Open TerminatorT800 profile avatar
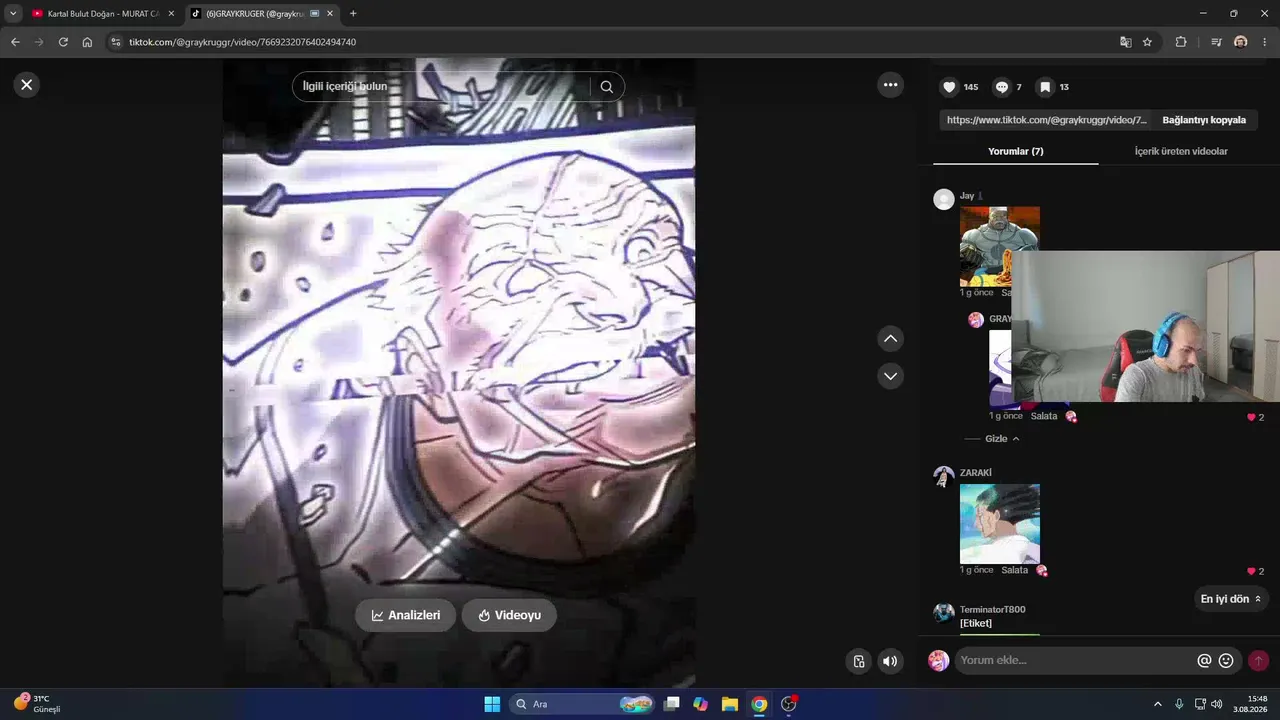Image resolution: width=1280 pixels, height=720 pixels. 943,613
